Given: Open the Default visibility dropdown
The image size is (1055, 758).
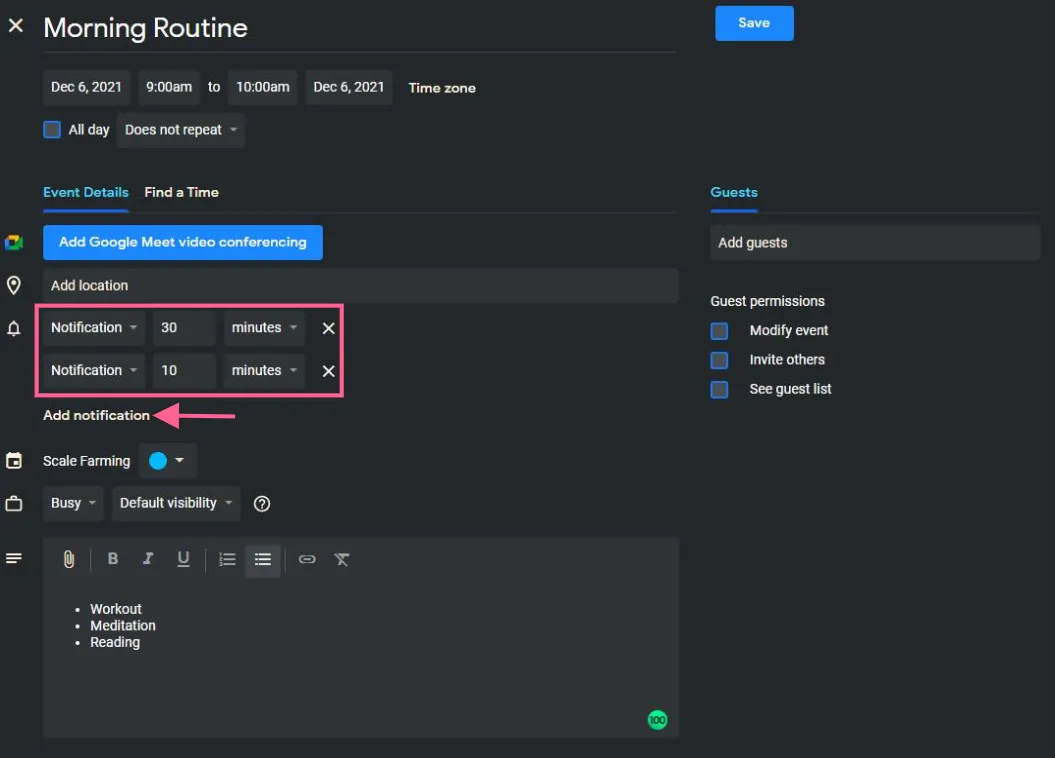Looking at the screenshot, I should point(176,503).
